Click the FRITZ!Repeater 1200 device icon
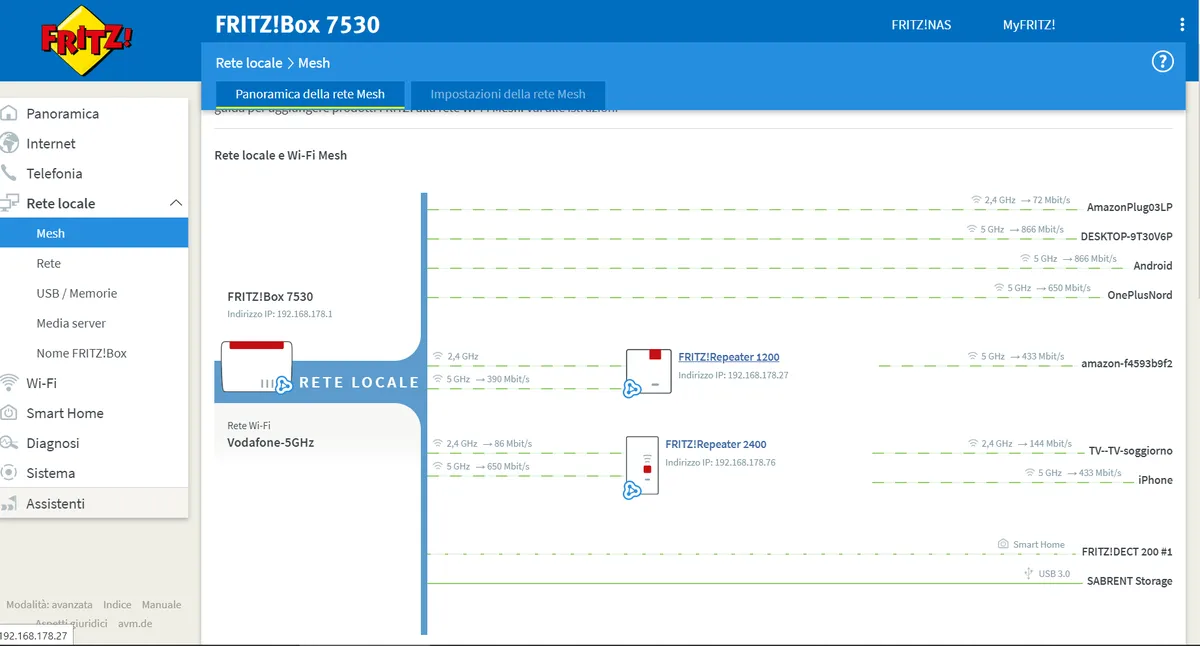1200x646 pixels. point(648,372)
